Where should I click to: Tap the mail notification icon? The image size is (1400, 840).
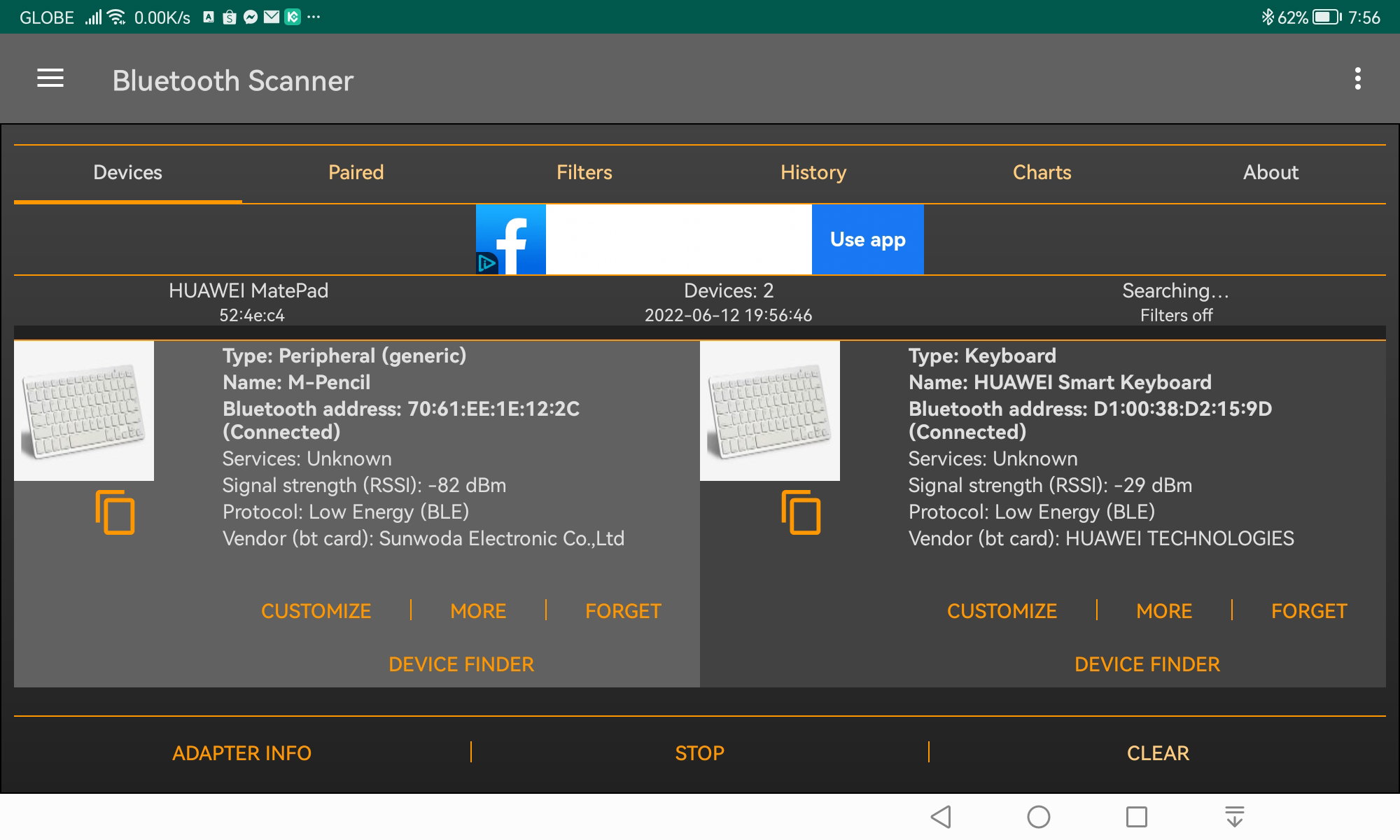click(x=272, y=17)
